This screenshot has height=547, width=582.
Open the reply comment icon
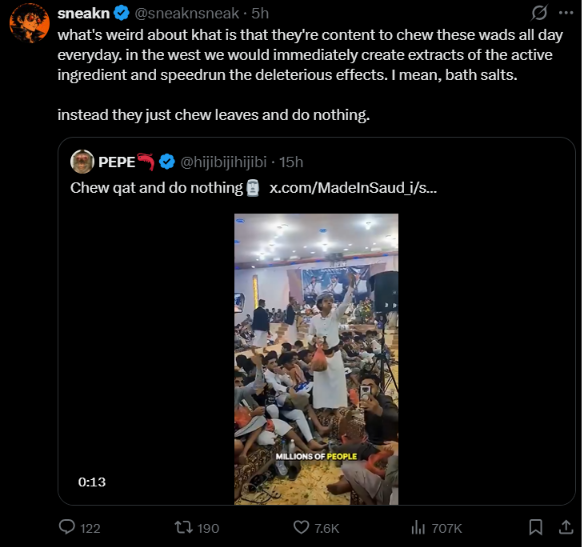pyautogui.click(x=67, y=527)
